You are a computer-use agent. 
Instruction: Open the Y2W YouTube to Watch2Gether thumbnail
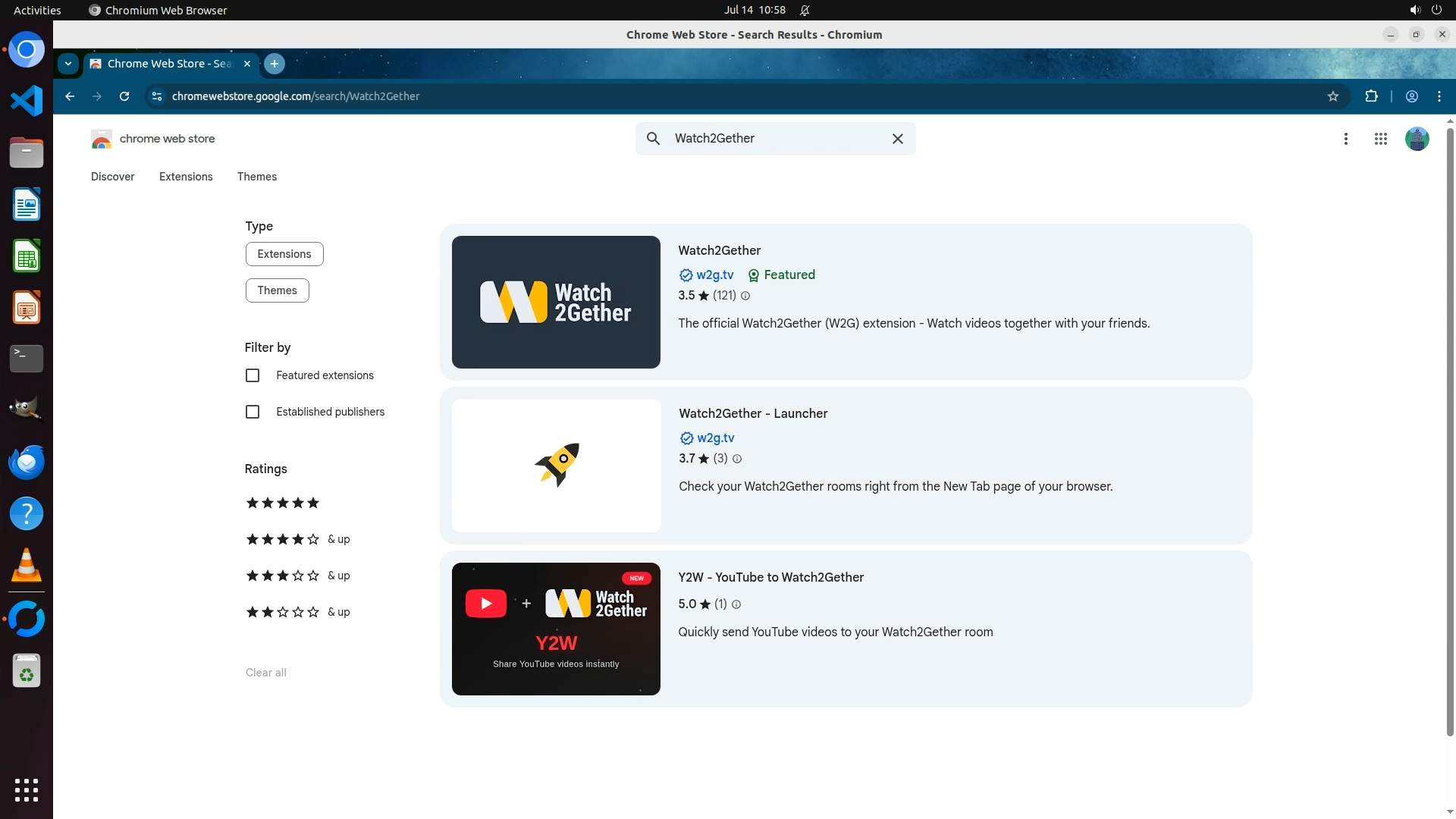(x=556, y=629)
